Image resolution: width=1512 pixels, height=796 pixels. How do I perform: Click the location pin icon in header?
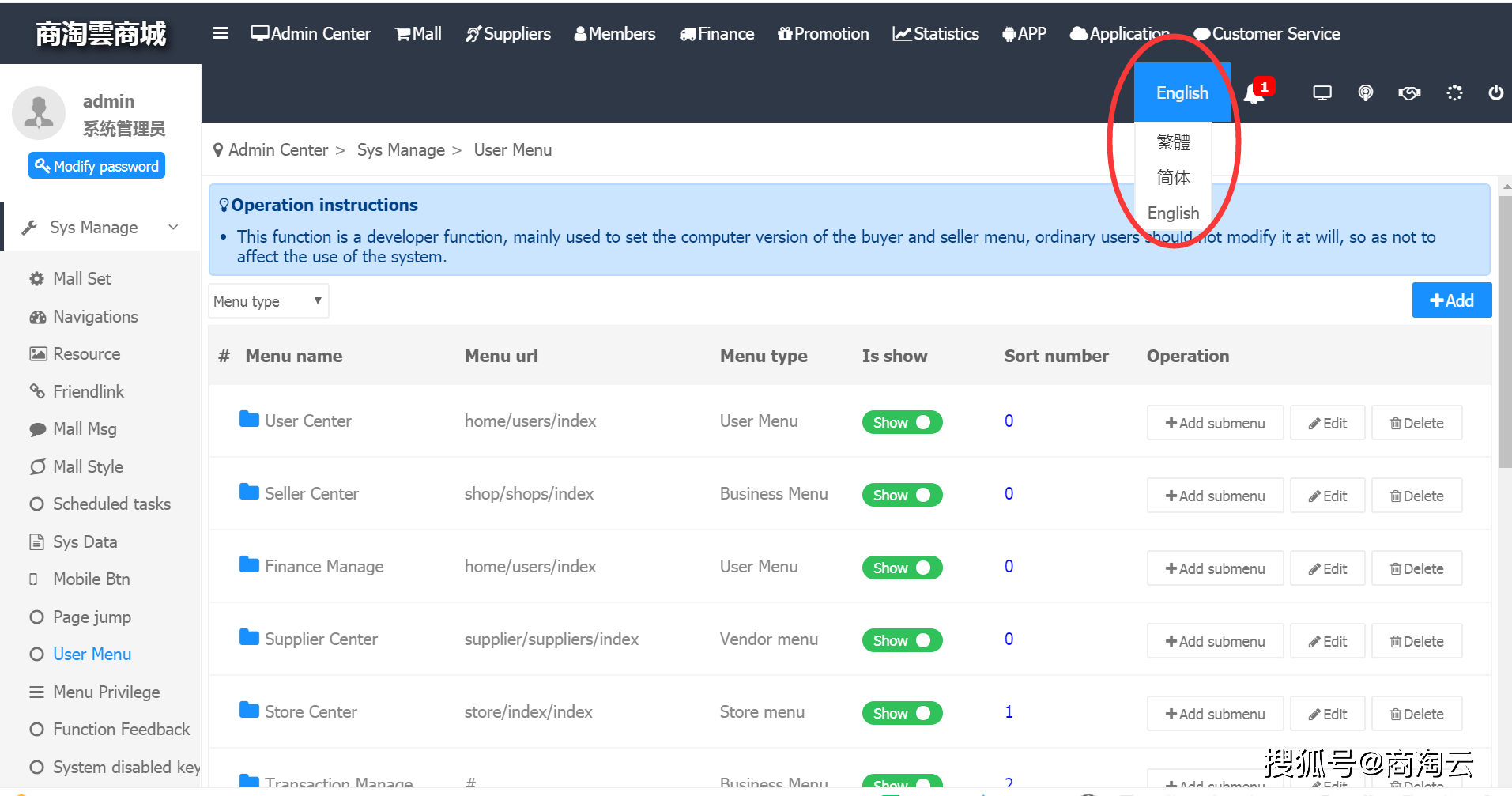(1365, 93)
